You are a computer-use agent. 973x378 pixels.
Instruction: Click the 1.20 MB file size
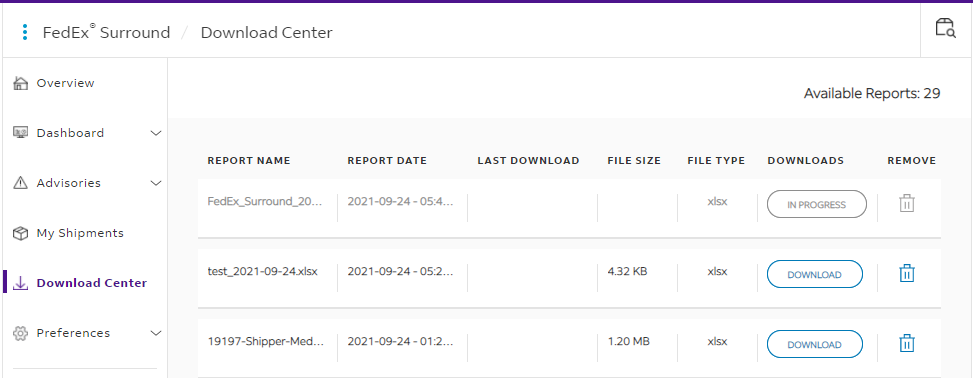click(x=628, y=341)
